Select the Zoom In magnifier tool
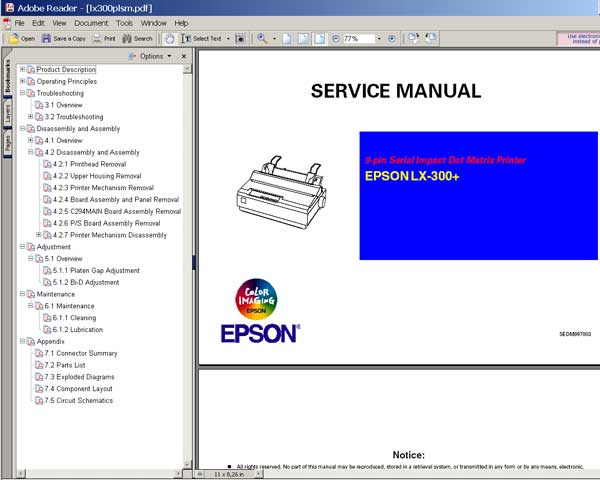 [x=262, y=39]
